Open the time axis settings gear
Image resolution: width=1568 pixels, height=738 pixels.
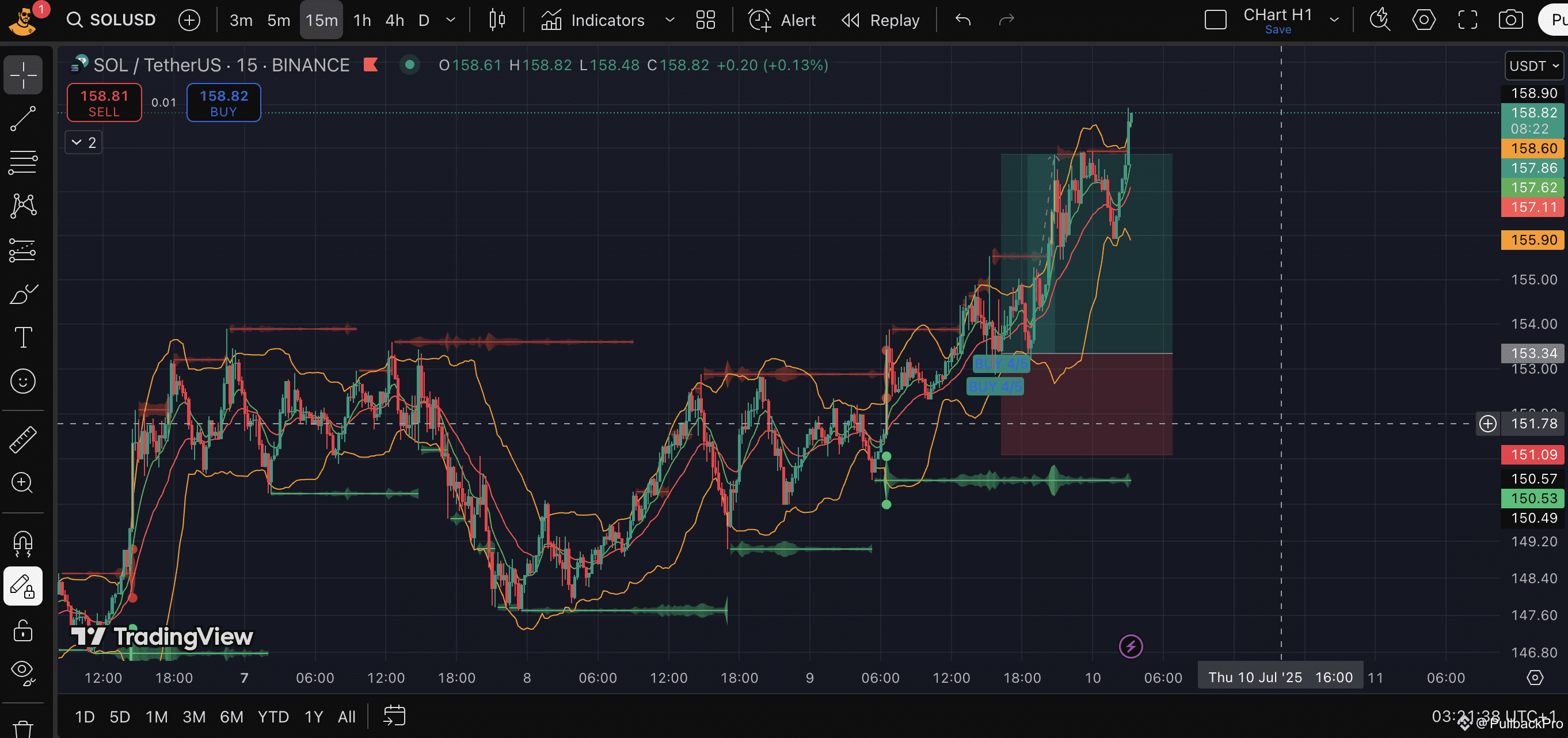(1535, 678)
